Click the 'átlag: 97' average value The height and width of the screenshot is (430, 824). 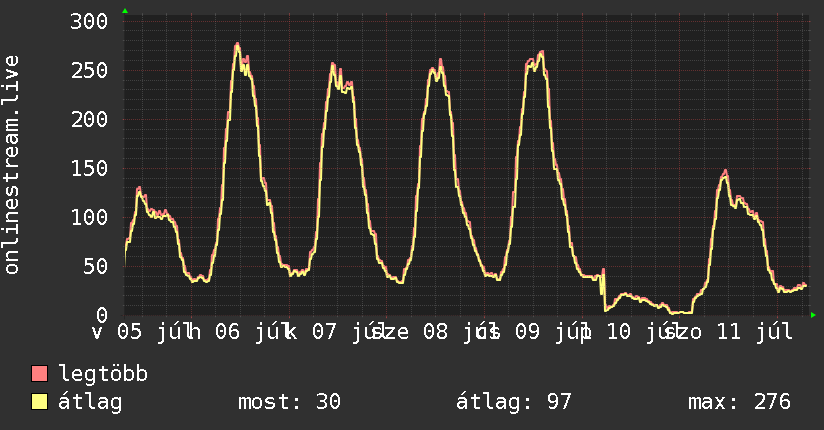tap(513, 402)
